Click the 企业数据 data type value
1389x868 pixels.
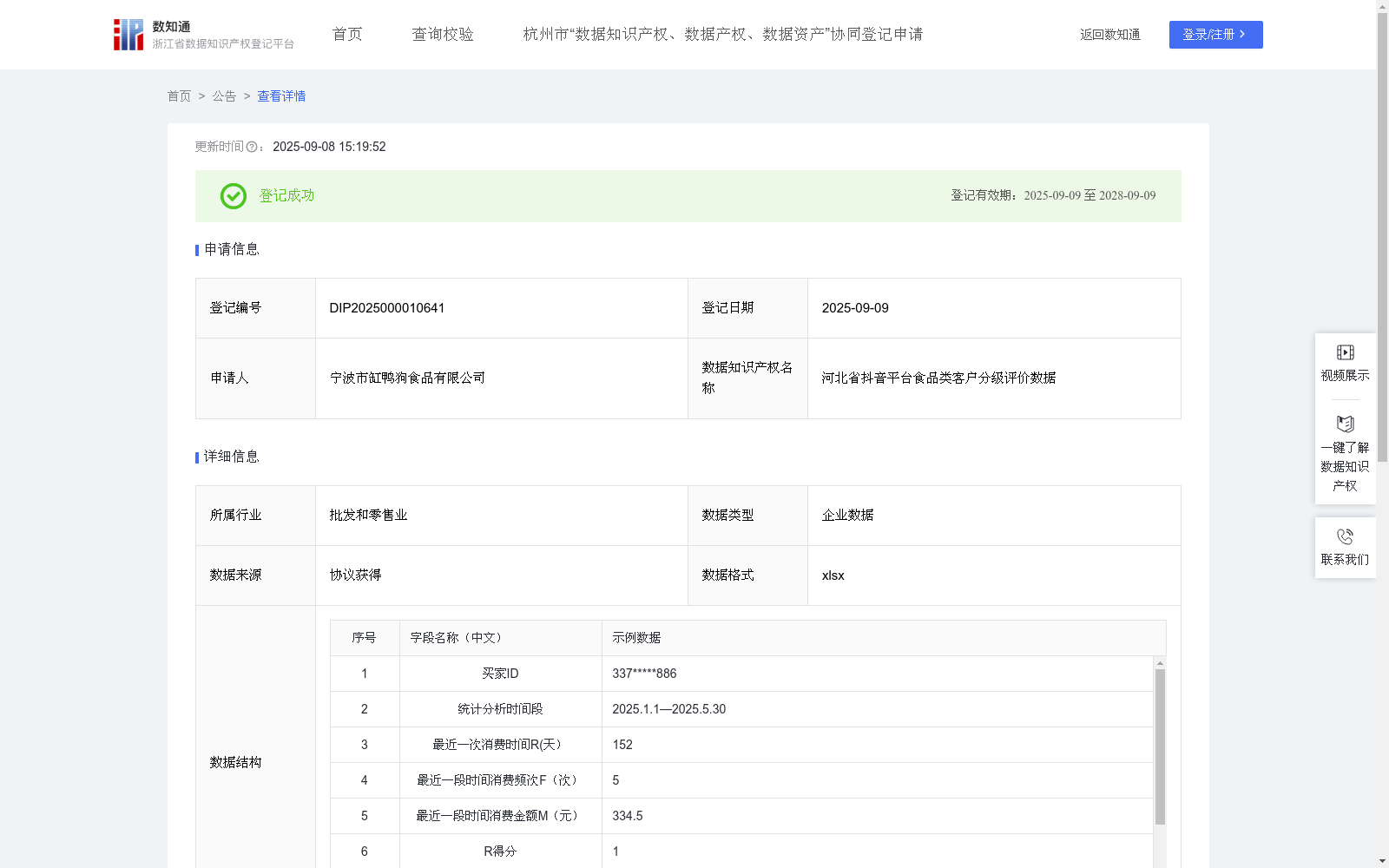[847, 515]
